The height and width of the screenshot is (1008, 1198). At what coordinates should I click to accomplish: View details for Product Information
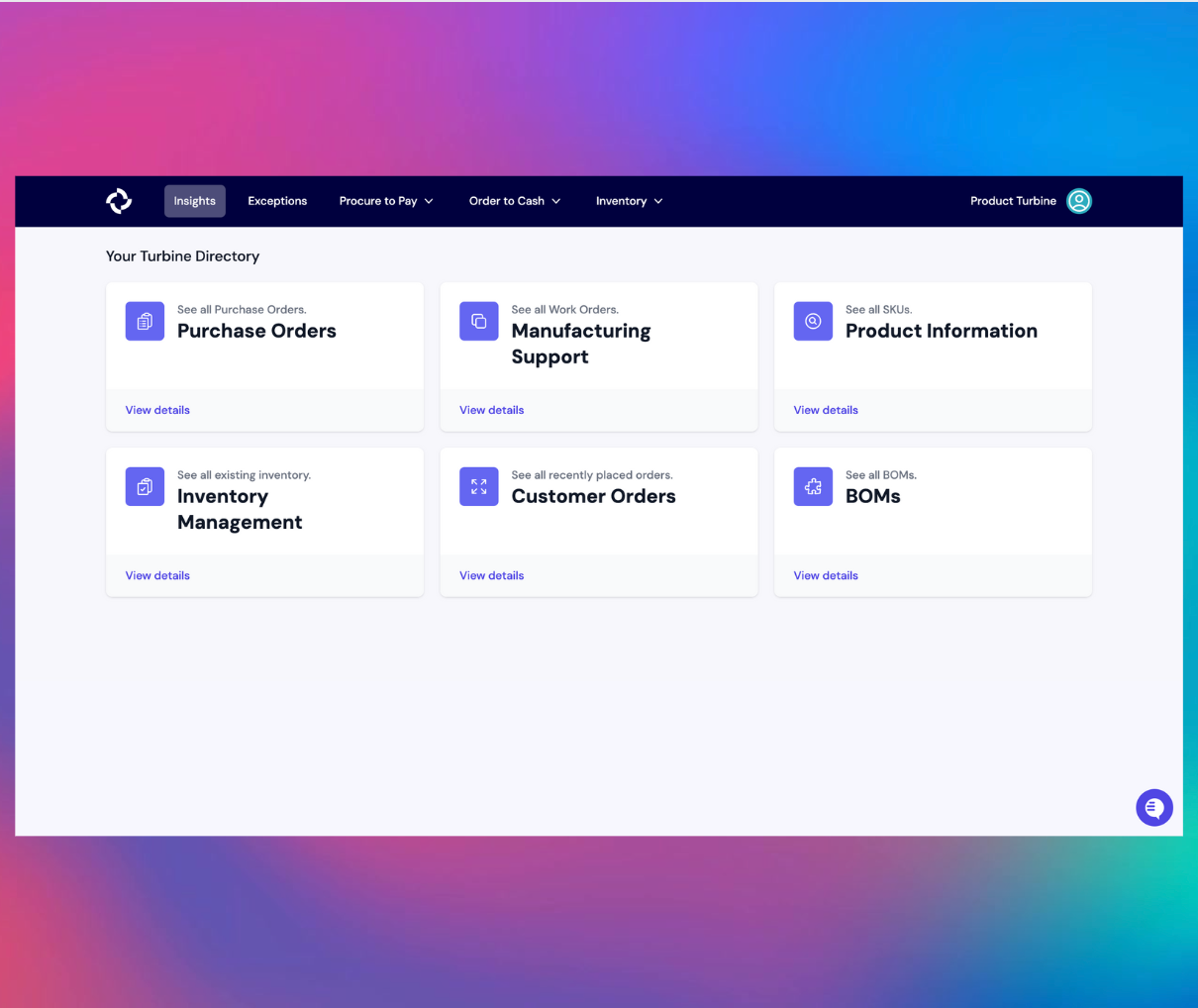pyautogui.click(x=826, y=410)
